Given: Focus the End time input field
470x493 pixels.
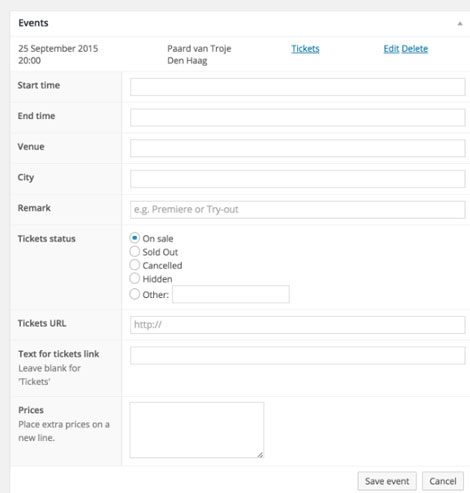Looking at the screenshot, I should (298, 118).
